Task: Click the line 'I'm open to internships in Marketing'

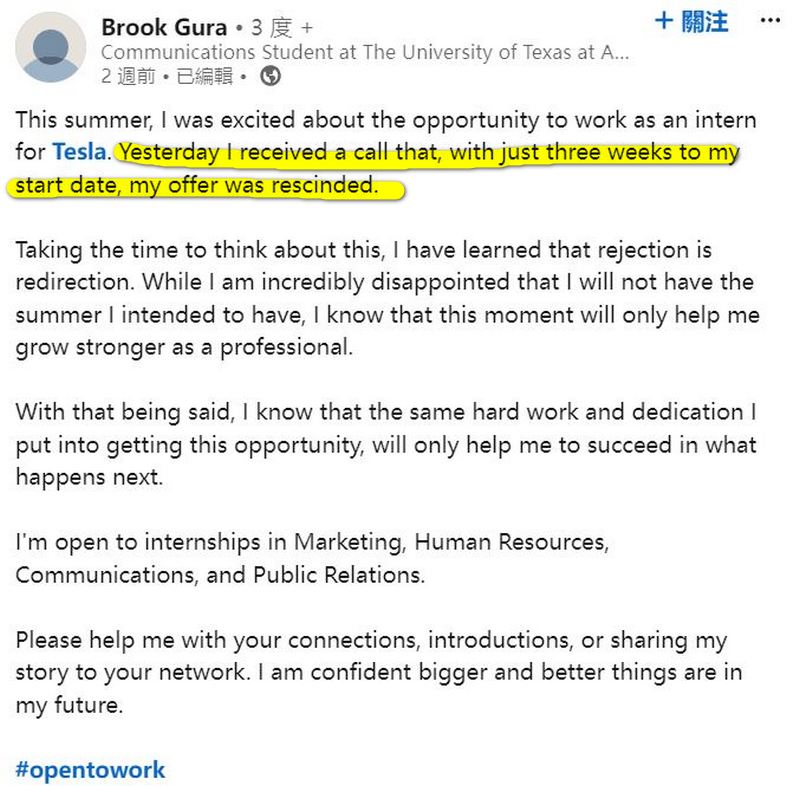Action: (x=312, y=542)
